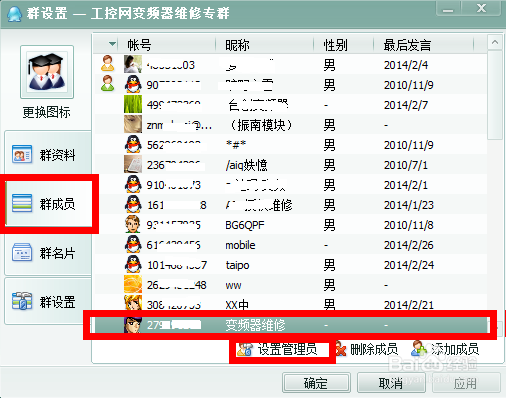Click 群成员 list icon
This screenshot has width=506, height=398.
22,203
